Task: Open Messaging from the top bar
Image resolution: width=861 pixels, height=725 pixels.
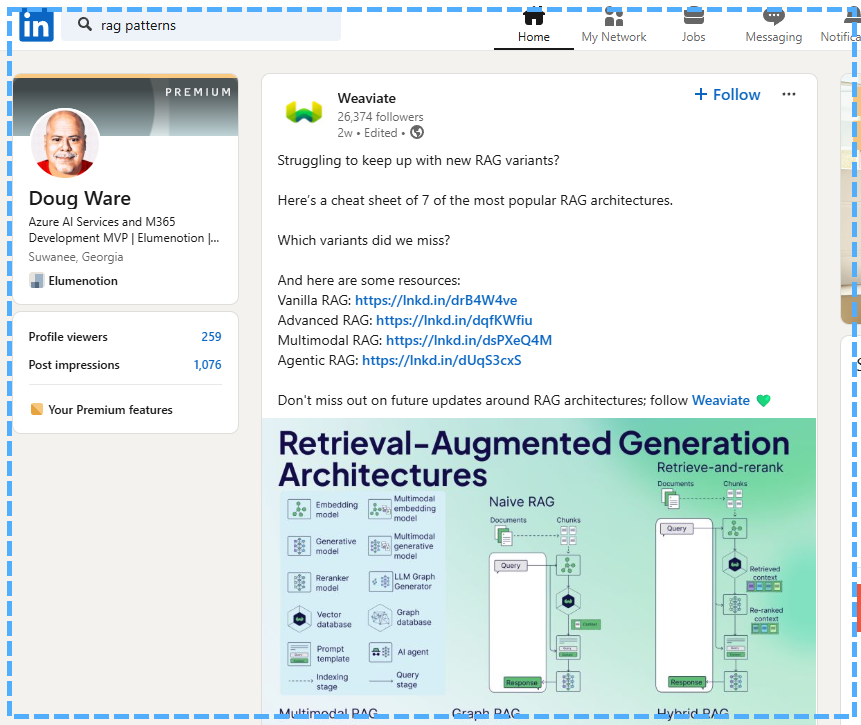Action: [773, 26]
